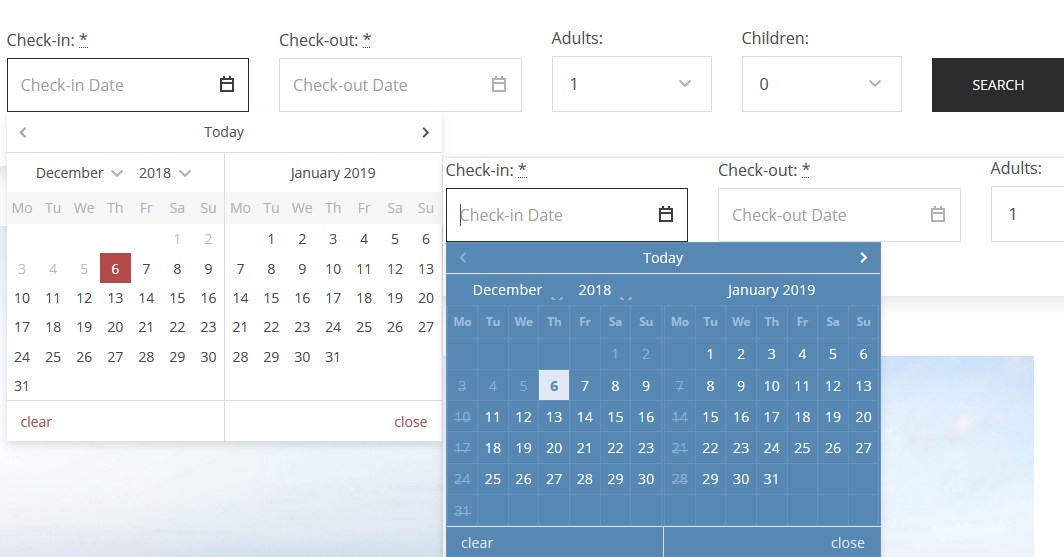This screenshot has width=1064, height=557.
Task: Click Today in the white calendar header
Action: 224,132
